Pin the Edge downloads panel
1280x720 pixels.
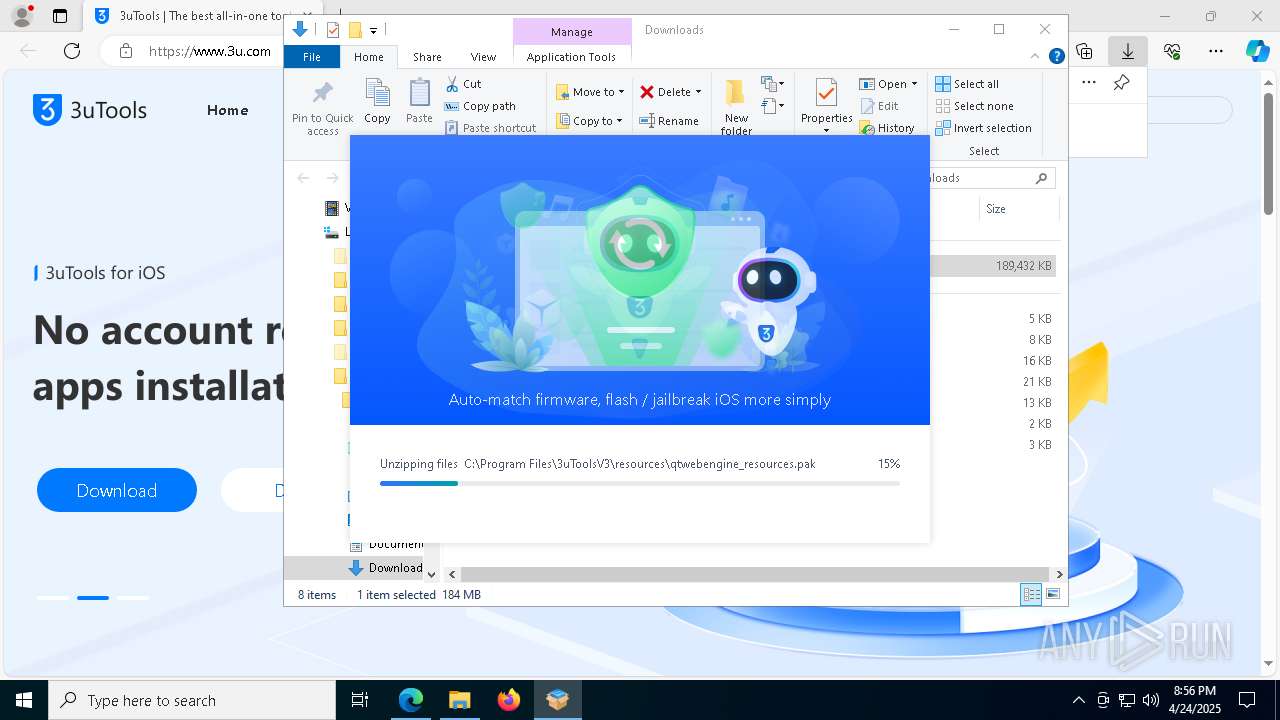pyautogui.click(x=1122, y=83)
